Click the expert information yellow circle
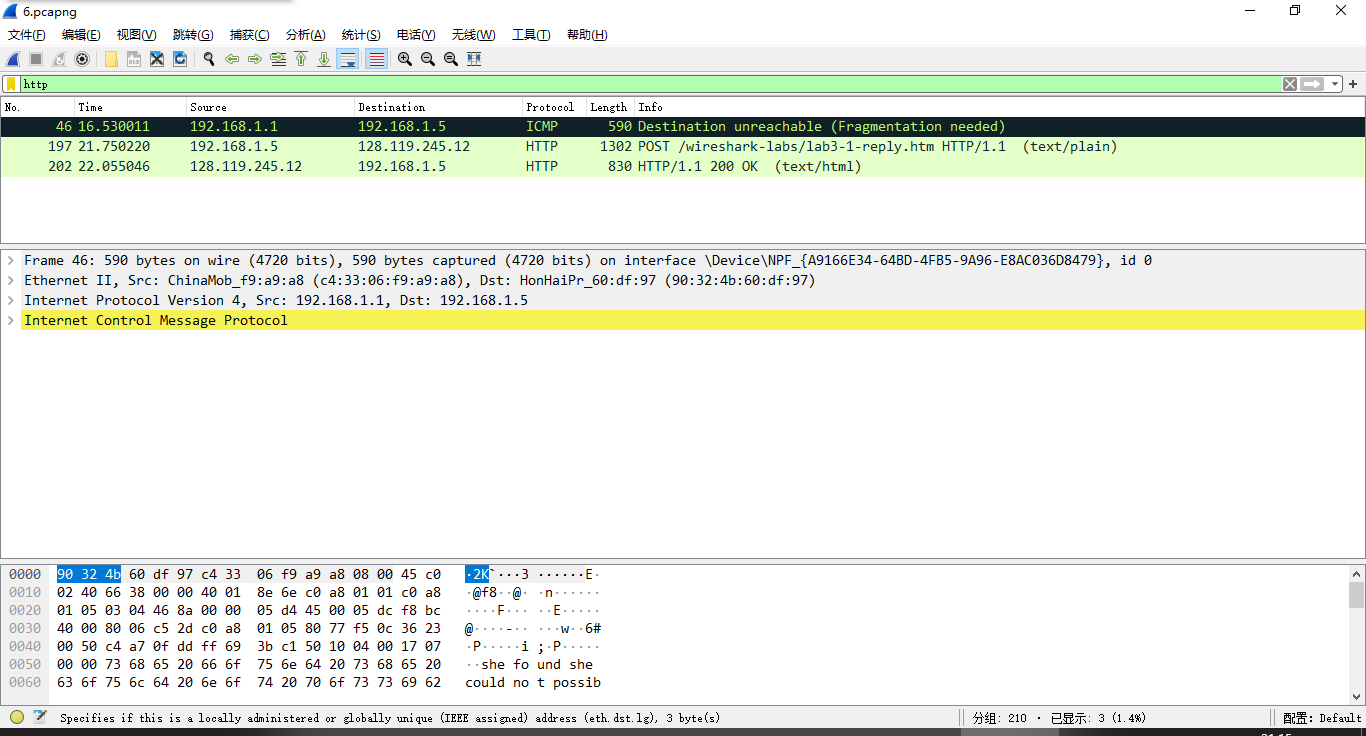Viewport: 1366px width, 736px height. 17,717
